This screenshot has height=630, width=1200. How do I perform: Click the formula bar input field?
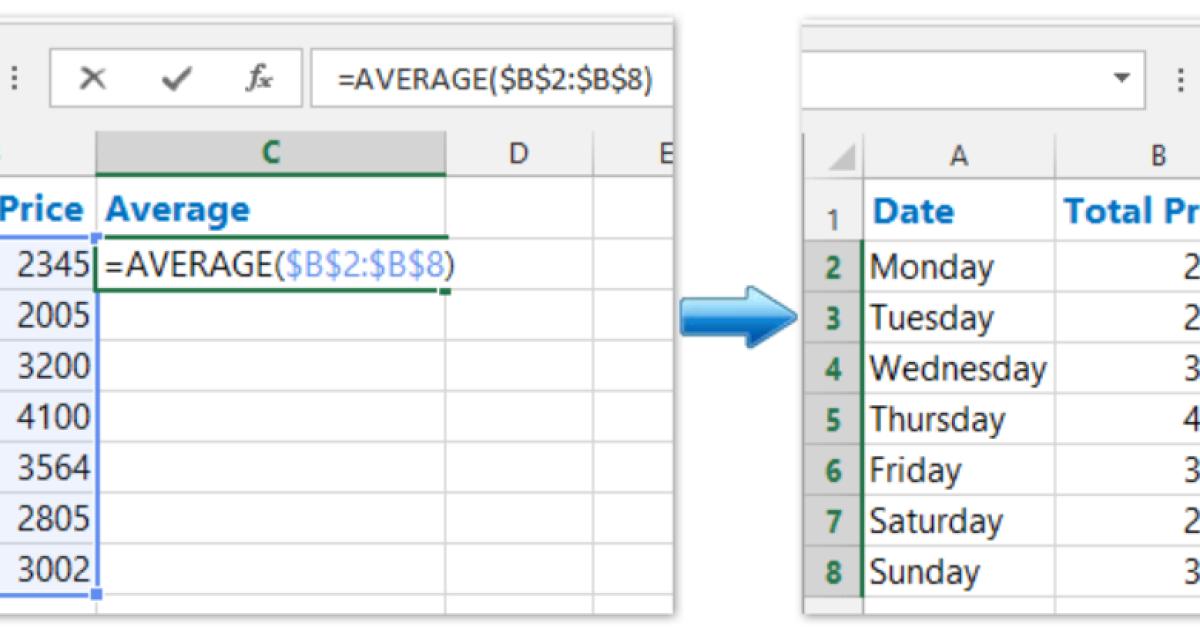490,79
